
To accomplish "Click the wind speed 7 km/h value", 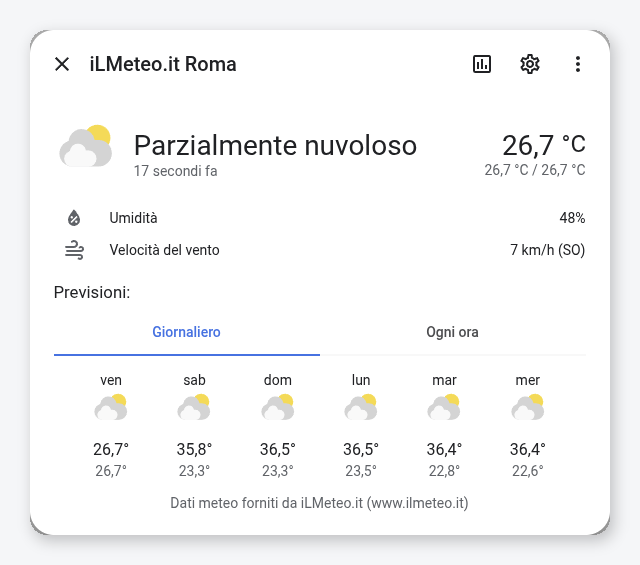I will coord(547,250).
